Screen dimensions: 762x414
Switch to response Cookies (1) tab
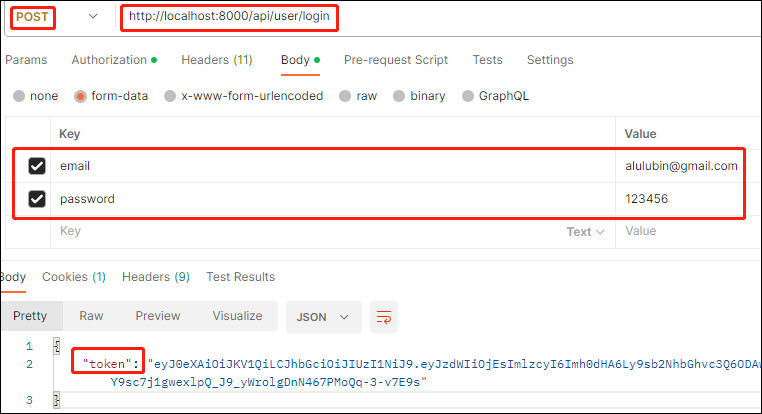click(74, 277)
